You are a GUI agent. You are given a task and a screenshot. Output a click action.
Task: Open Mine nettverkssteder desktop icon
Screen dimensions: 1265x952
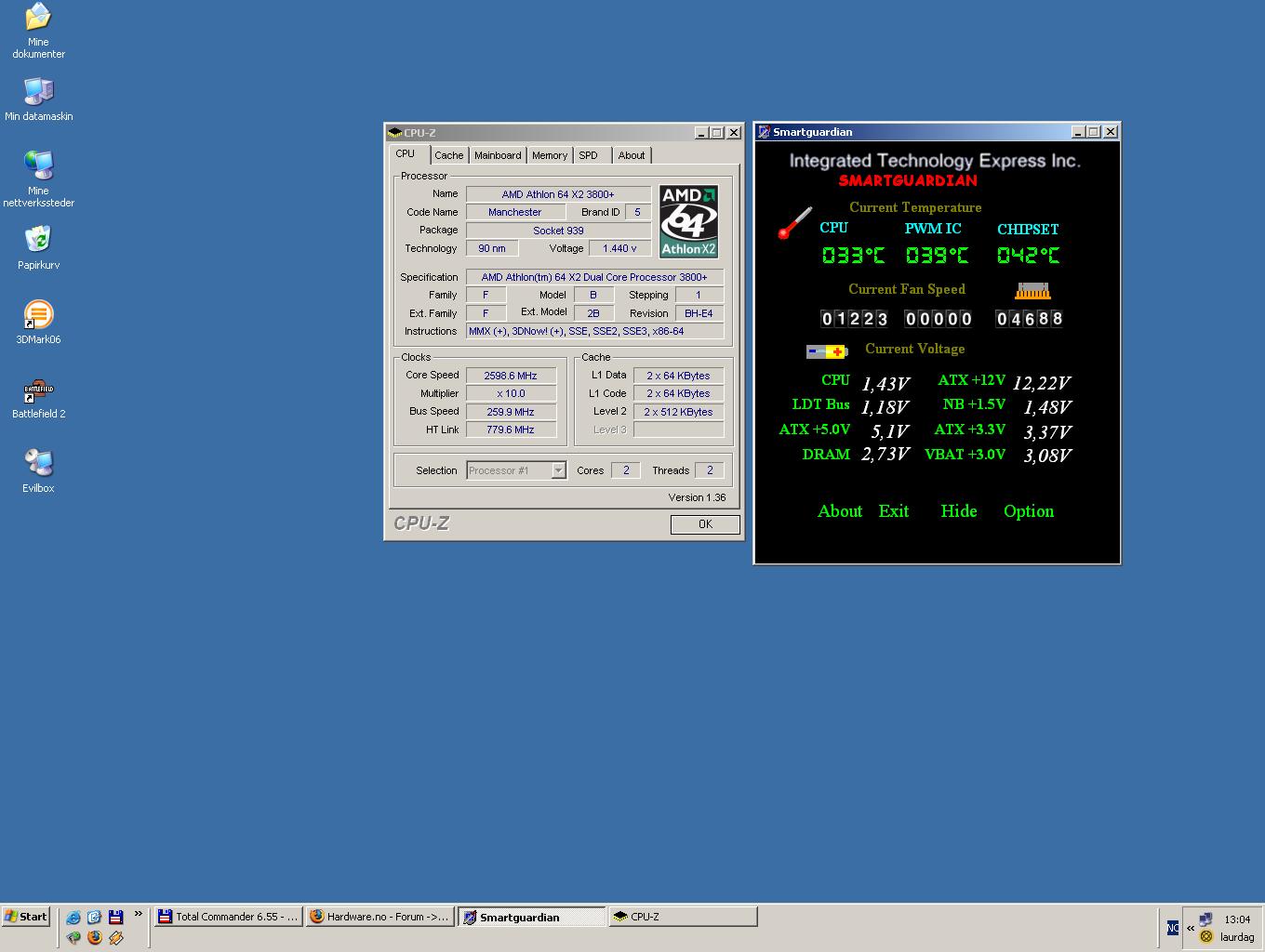coord(38,179)
